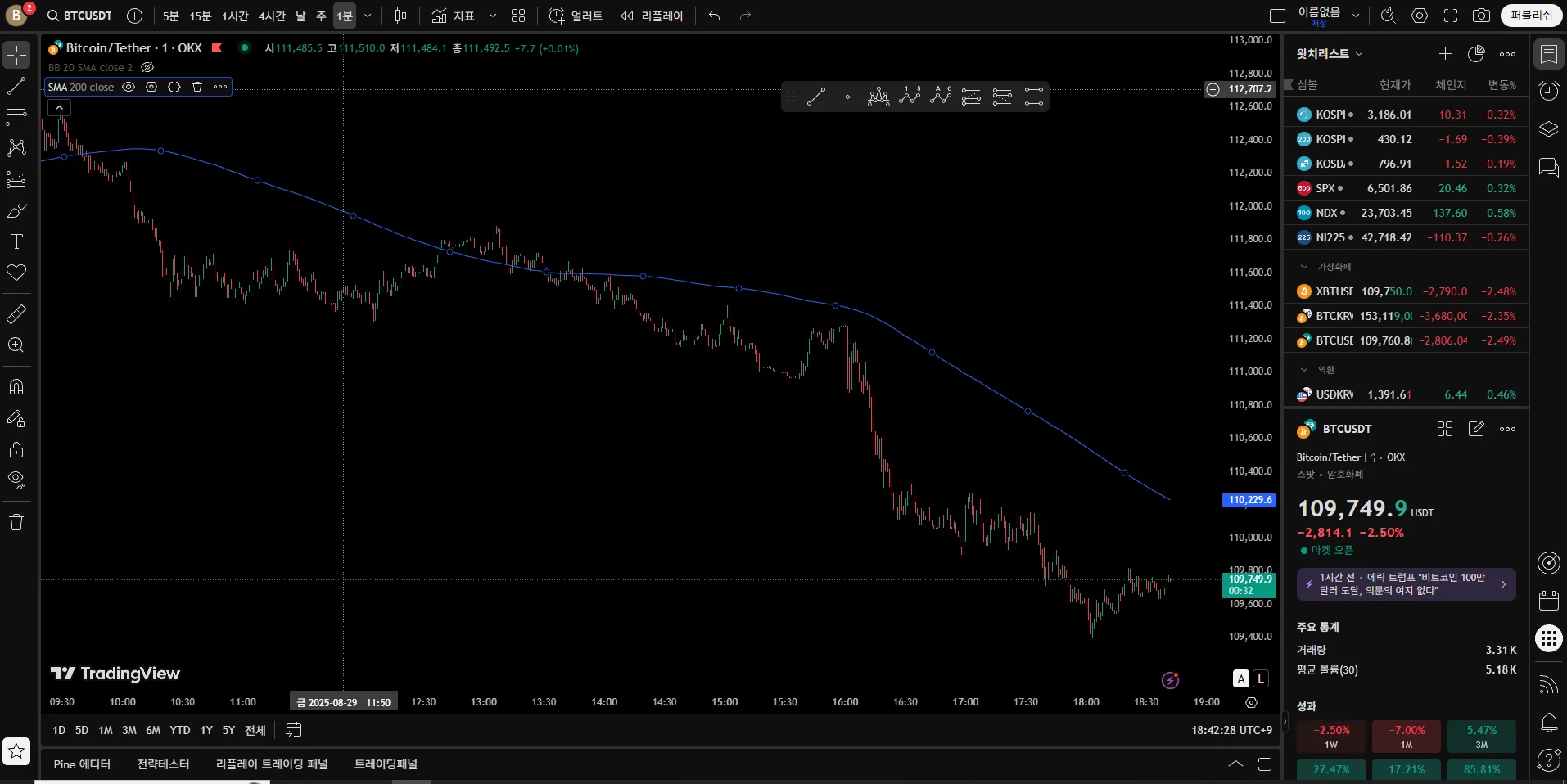Toggle the red flag on Bitcoin/Tether
This screenshot has width=1567, height=784.
[217, 47]
